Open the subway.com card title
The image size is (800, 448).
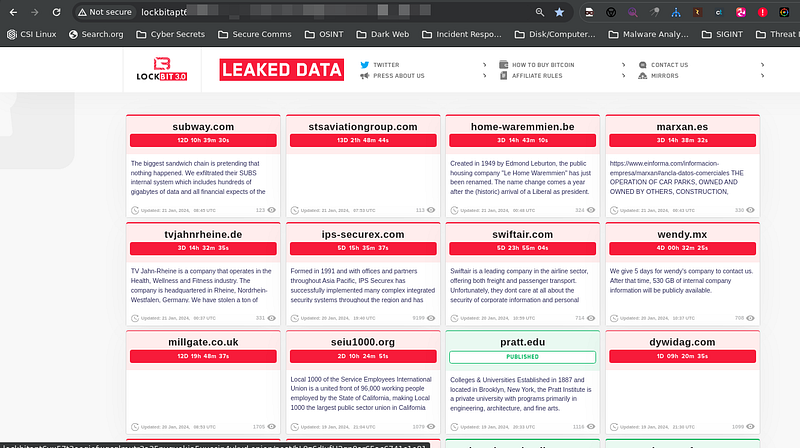pos(203,127)
